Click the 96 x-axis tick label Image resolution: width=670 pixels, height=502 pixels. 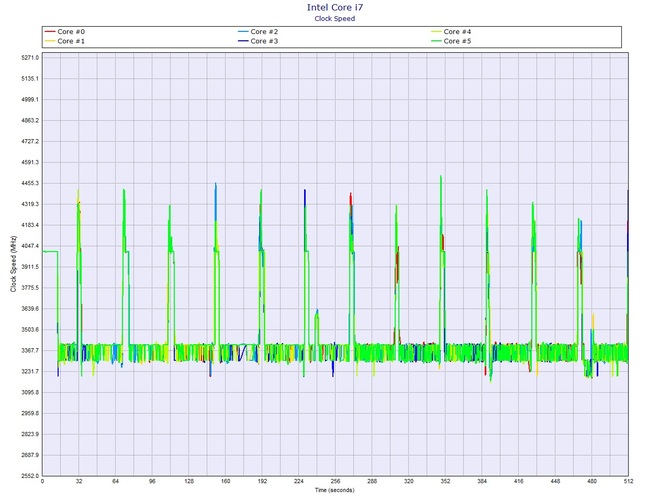point(153,481)
